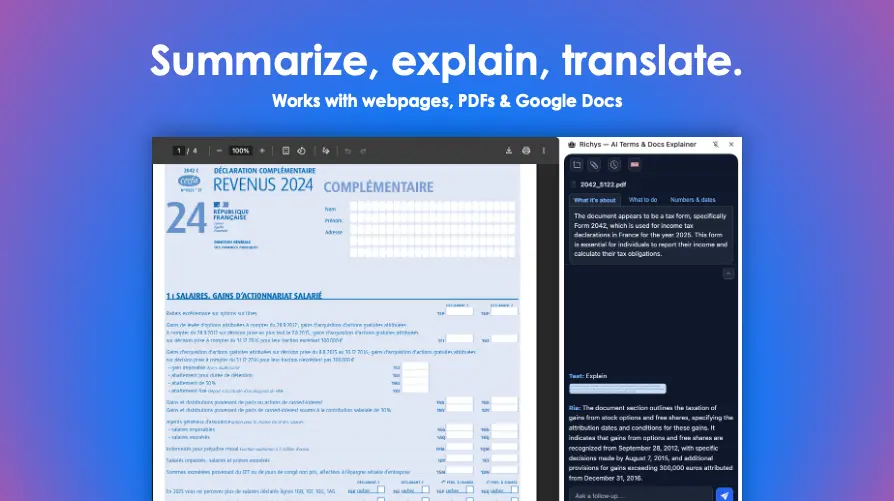Pin the Richys side panel
The image size is (894, 501).
pos(716,145)
